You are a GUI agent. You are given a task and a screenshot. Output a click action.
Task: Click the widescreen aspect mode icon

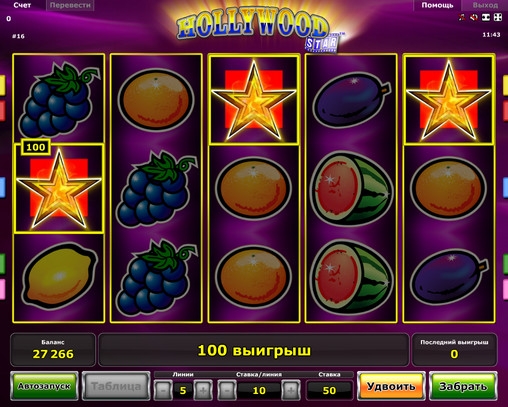(x=486, y=17)
